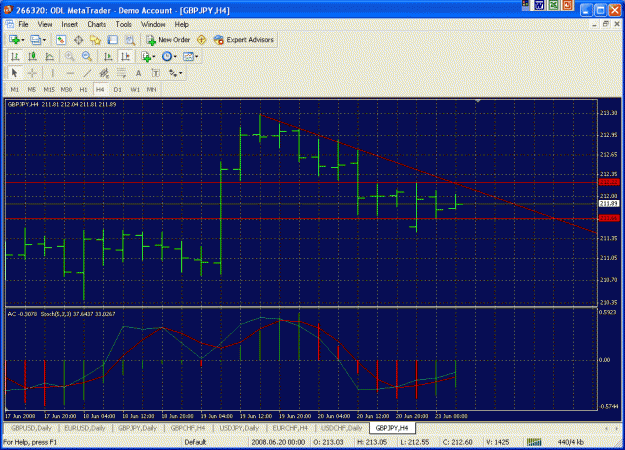Viewport: 625px width, 450px height.
Task: Select the arrows objects tool
Action: tap(173, 73)
